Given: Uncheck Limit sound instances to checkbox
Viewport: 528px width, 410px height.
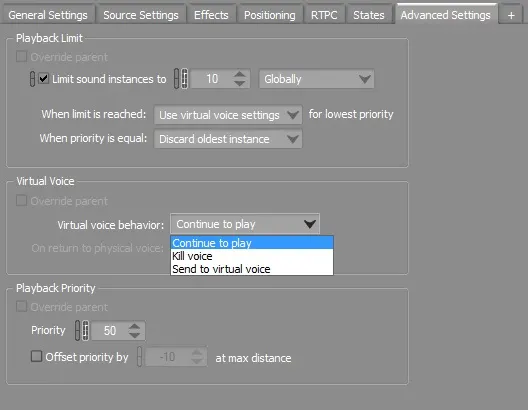Looking at the screenshot, I should tap(43, 79).
